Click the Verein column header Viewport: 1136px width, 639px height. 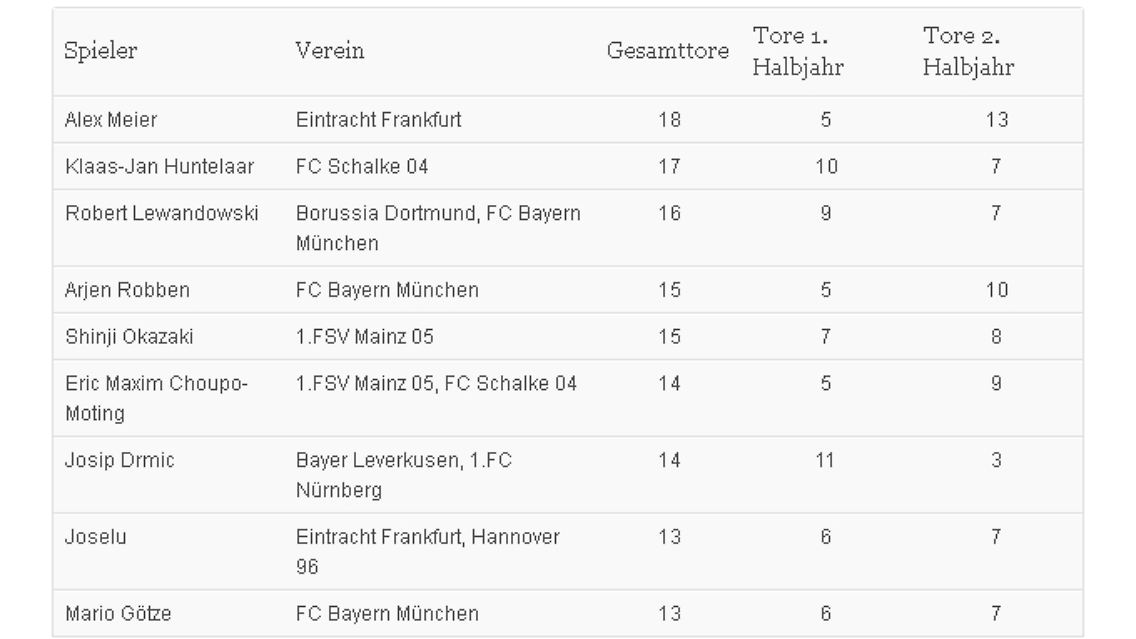[x=330, y=51]
